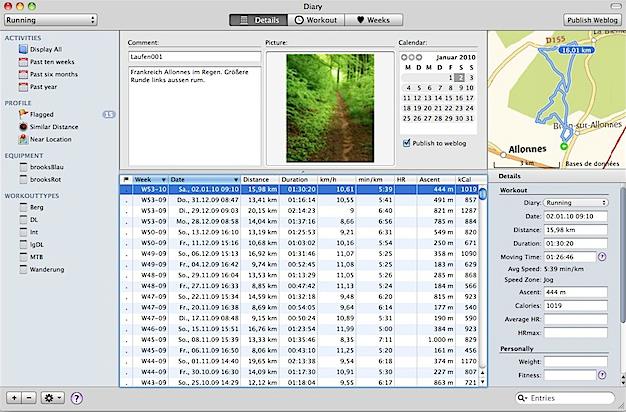
Task: Click the plus add entry button
Action: coord(14,398)
